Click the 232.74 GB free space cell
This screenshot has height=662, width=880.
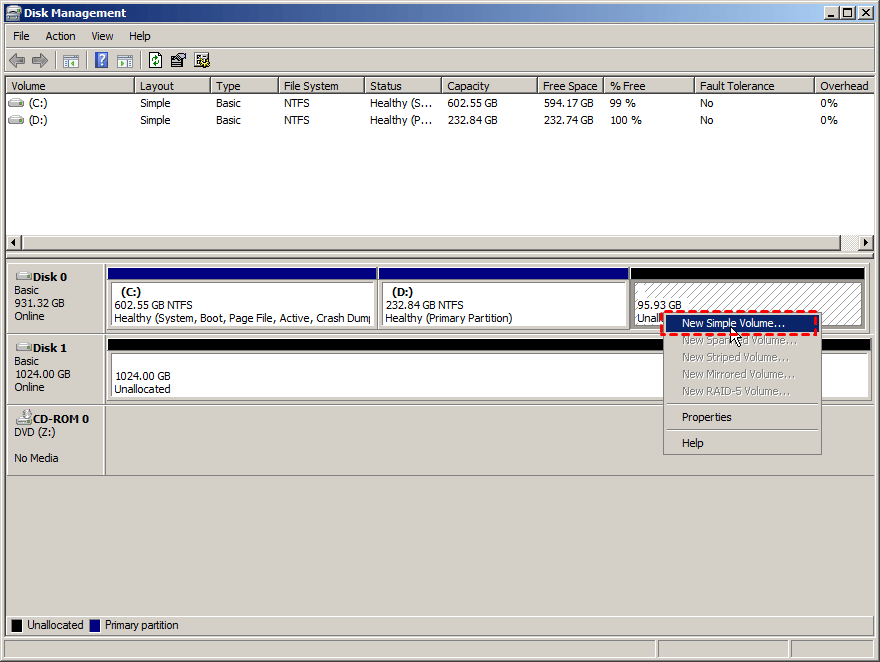[x=569, y=120]
